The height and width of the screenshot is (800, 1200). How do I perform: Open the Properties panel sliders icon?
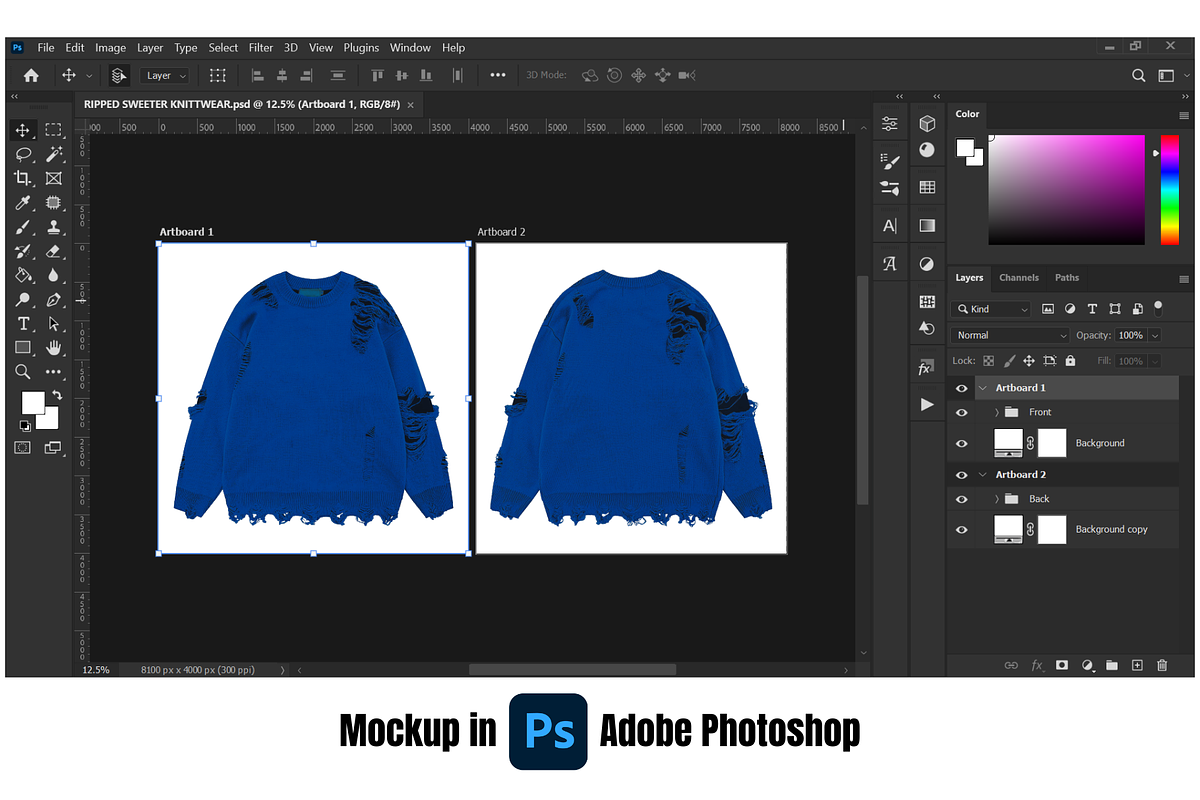point(890,124)
